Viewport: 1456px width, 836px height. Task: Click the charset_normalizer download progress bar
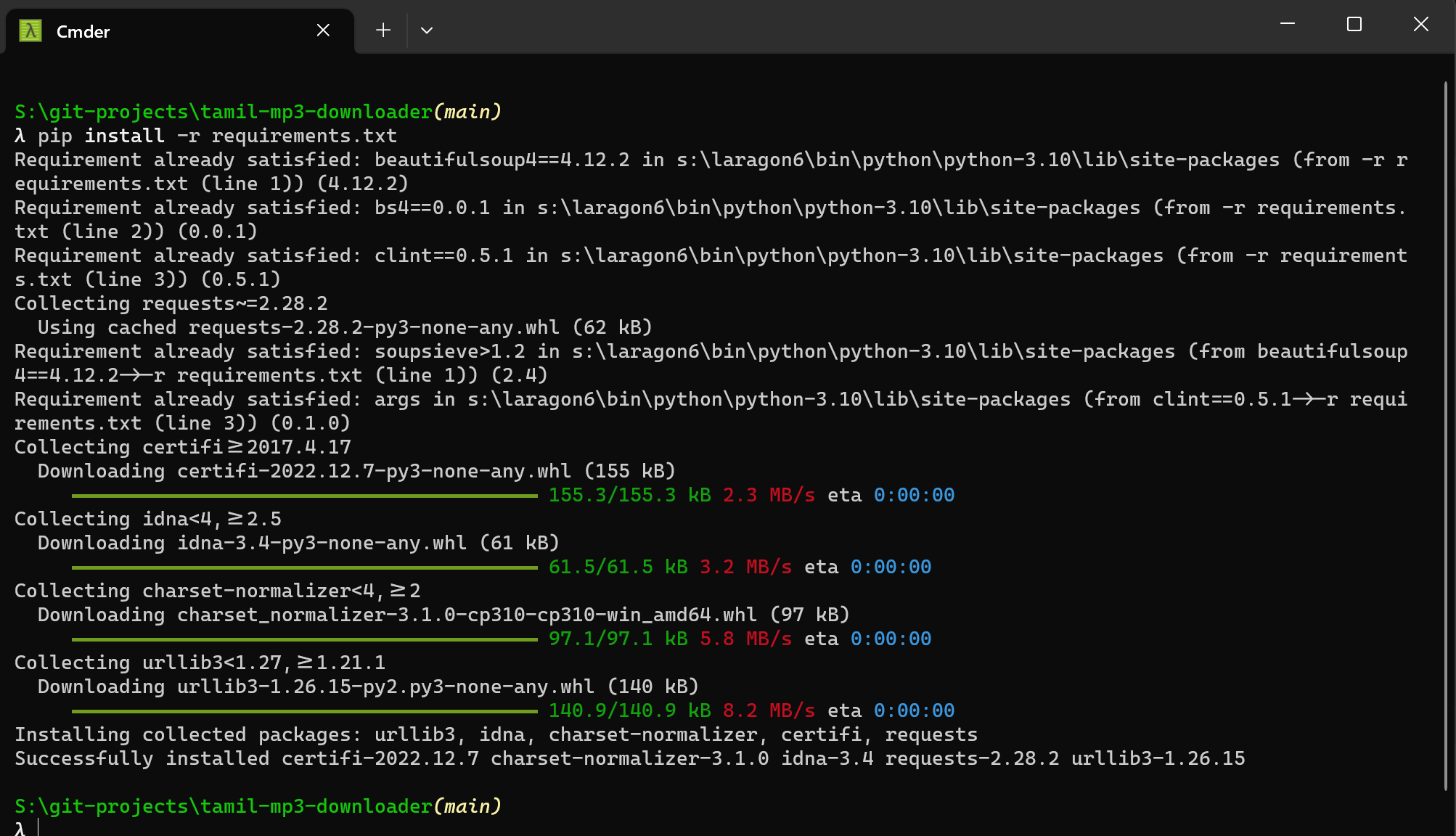click(305, 639)
